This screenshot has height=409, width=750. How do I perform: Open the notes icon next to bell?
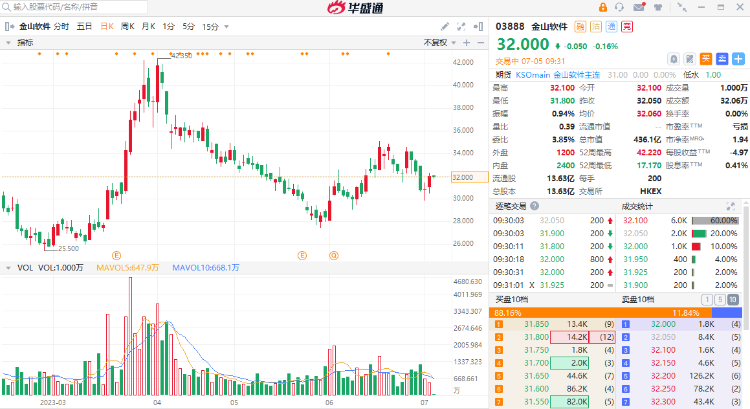pos(689,59)
